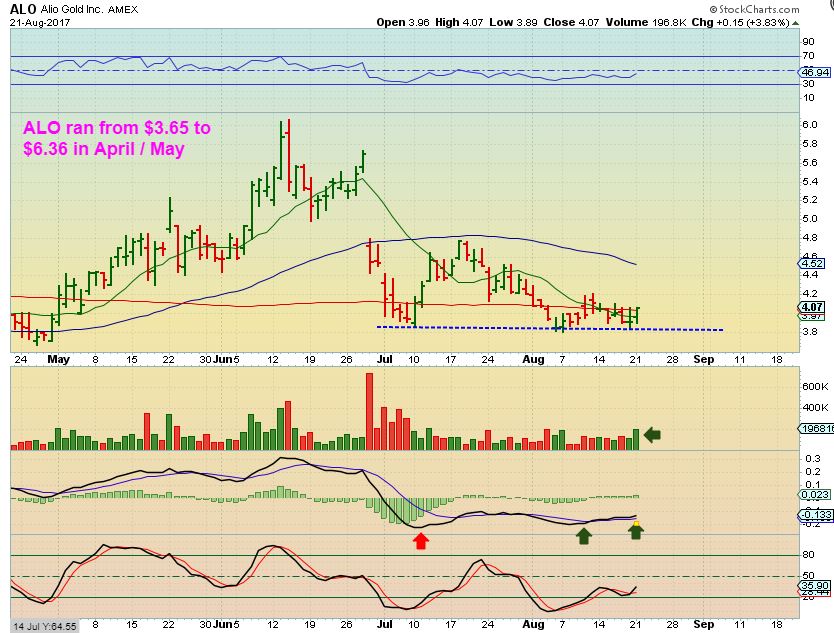This screenshot has height=633, width=834.
Task: Click the blue dashed support line
Action: tap(549, 328)
